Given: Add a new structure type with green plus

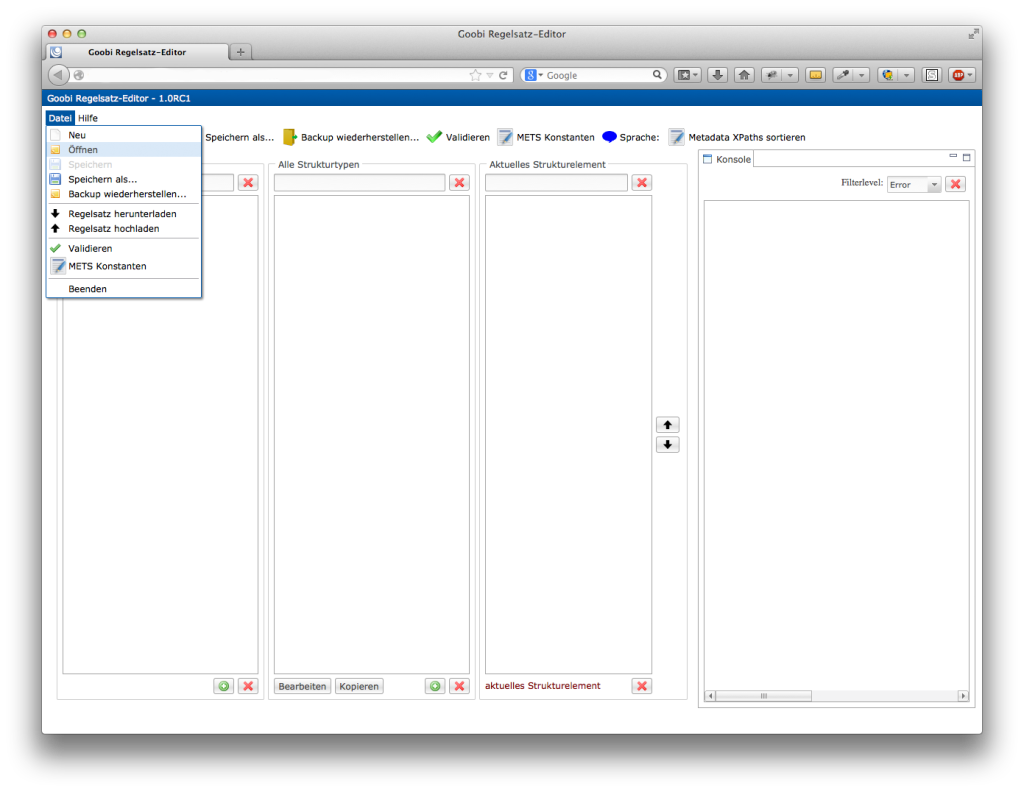Looking at the screenshot, I should tap(435, 686).
